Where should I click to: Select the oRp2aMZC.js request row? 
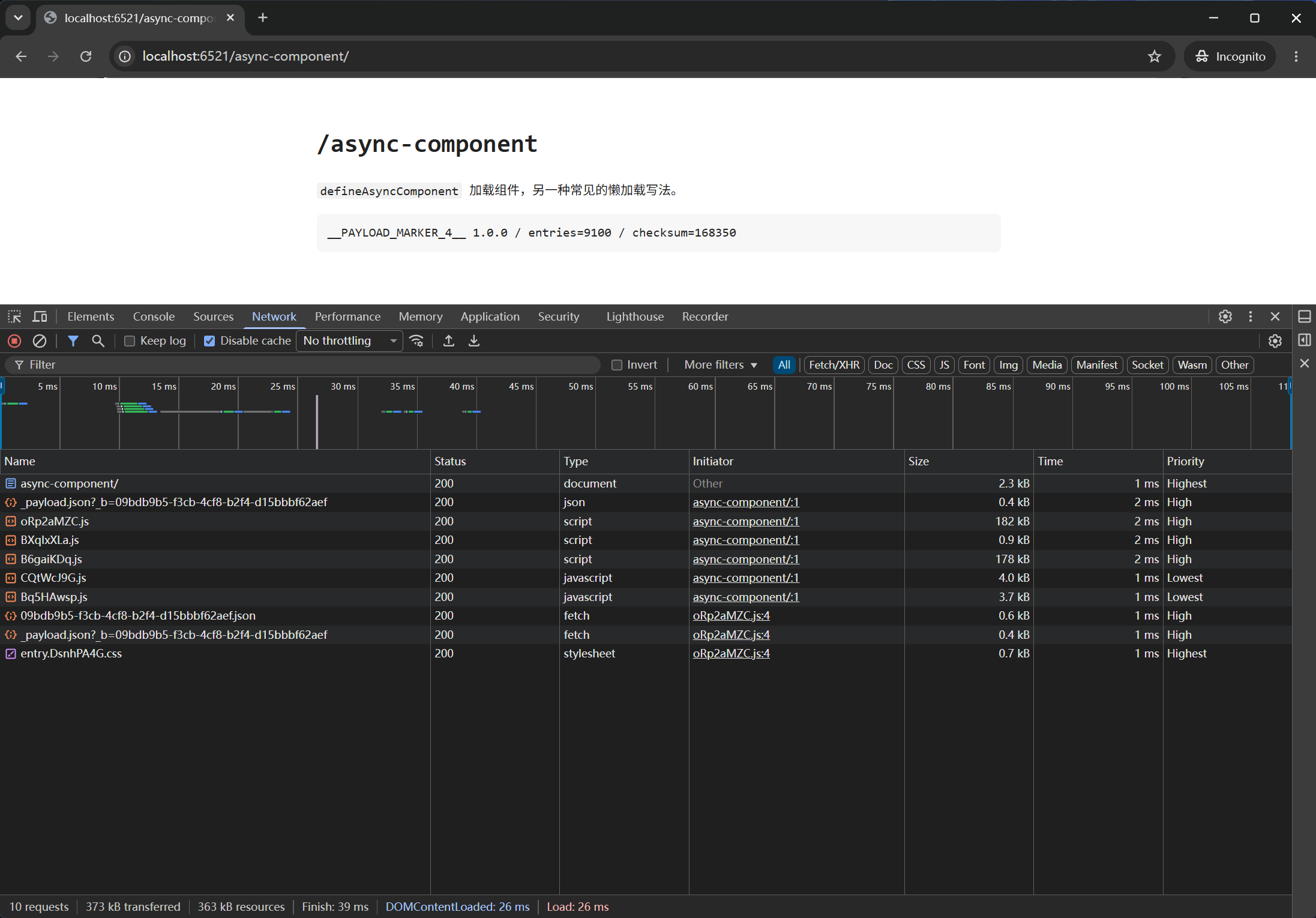[646, 521]
